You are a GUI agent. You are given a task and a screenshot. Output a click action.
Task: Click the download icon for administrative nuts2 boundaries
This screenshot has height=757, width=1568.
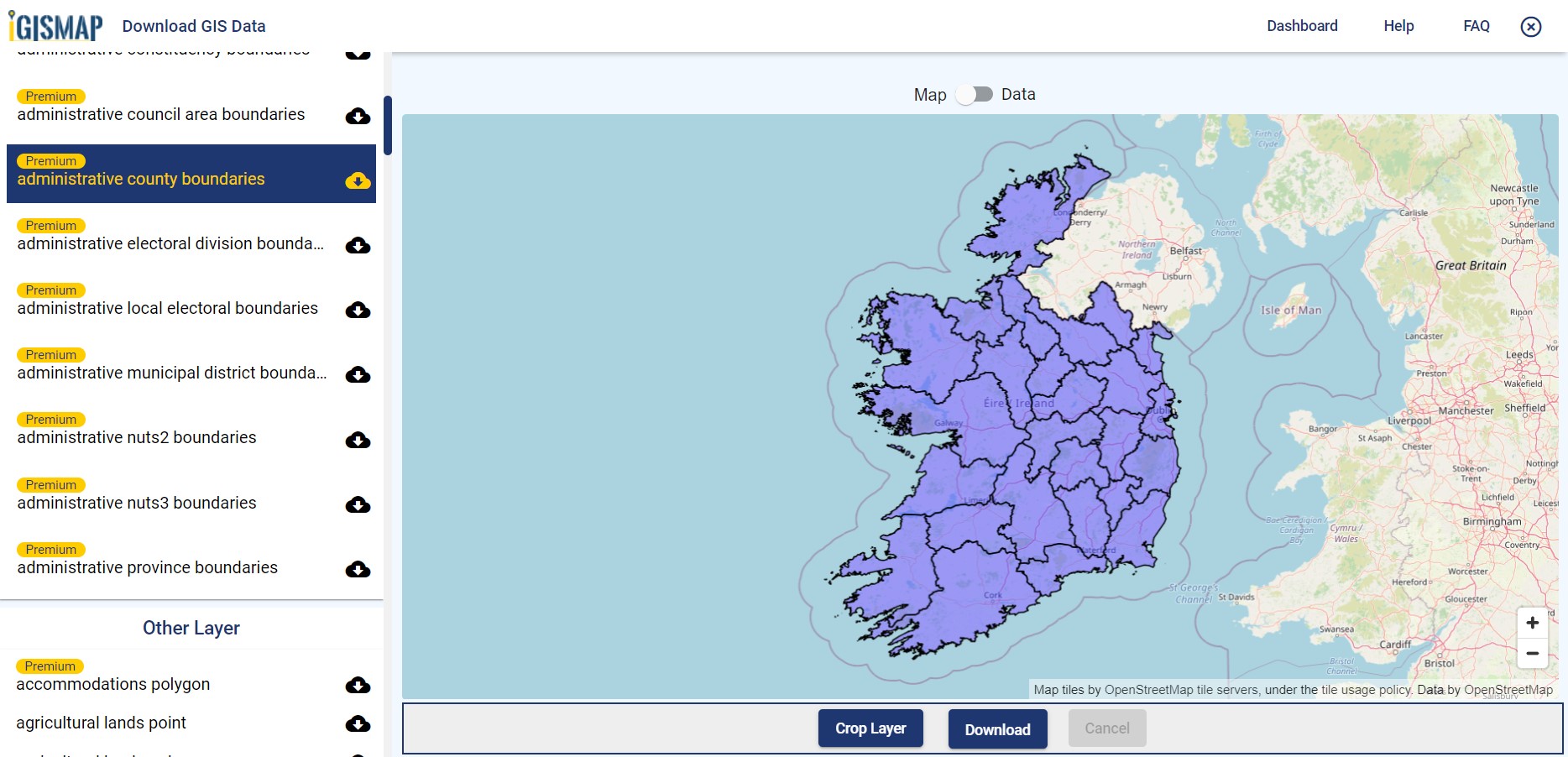[358, 439]
